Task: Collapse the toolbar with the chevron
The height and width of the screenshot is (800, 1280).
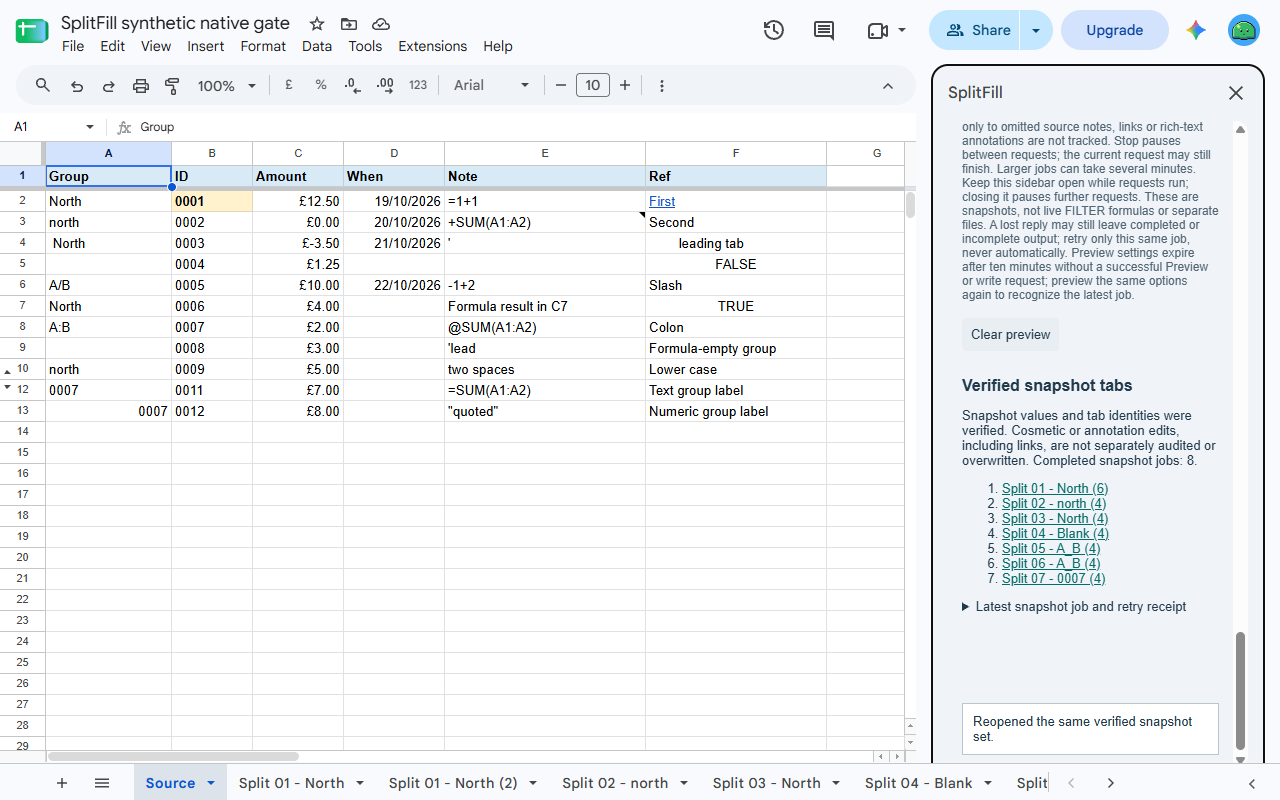Action: (888, 86)
